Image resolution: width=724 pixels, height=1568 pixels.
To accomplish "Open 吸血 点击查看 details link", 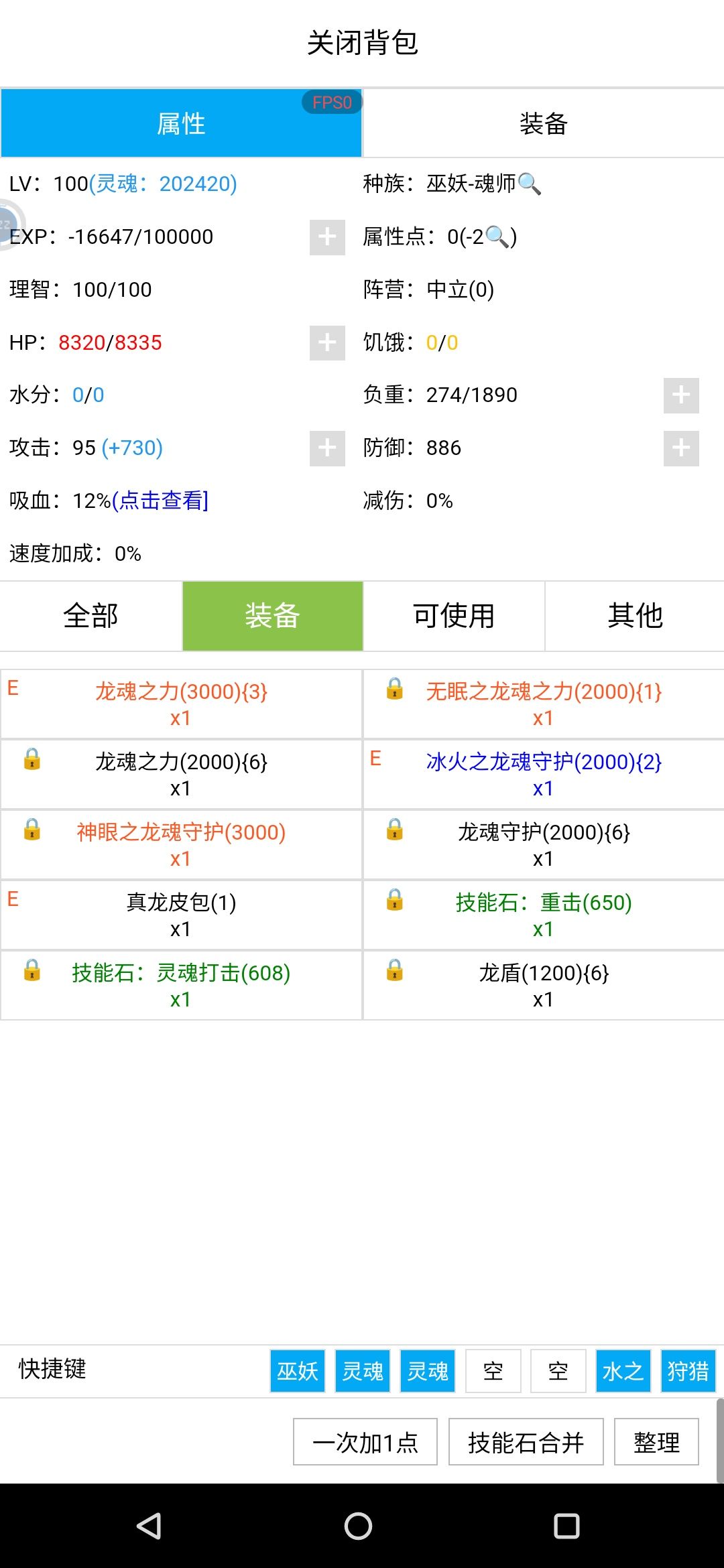I will [160, 501].
